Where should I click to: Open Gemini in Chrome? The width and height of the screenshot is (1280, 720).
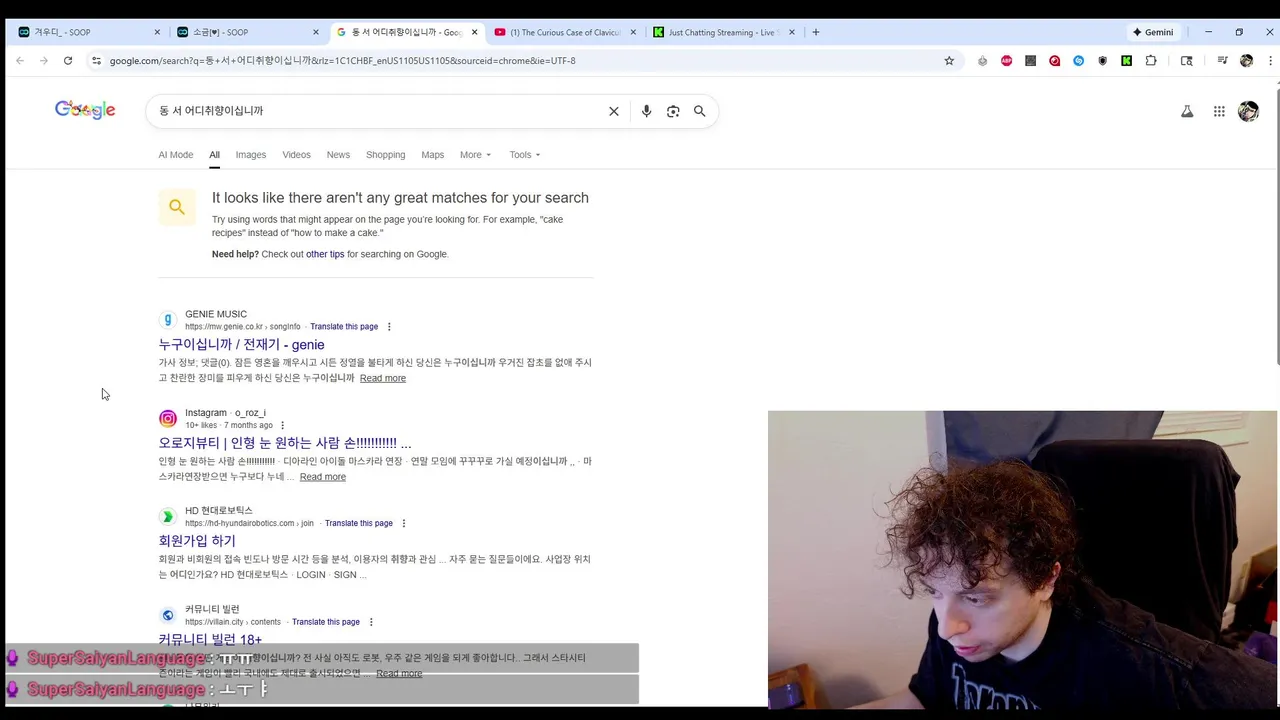coord(1152,32)
